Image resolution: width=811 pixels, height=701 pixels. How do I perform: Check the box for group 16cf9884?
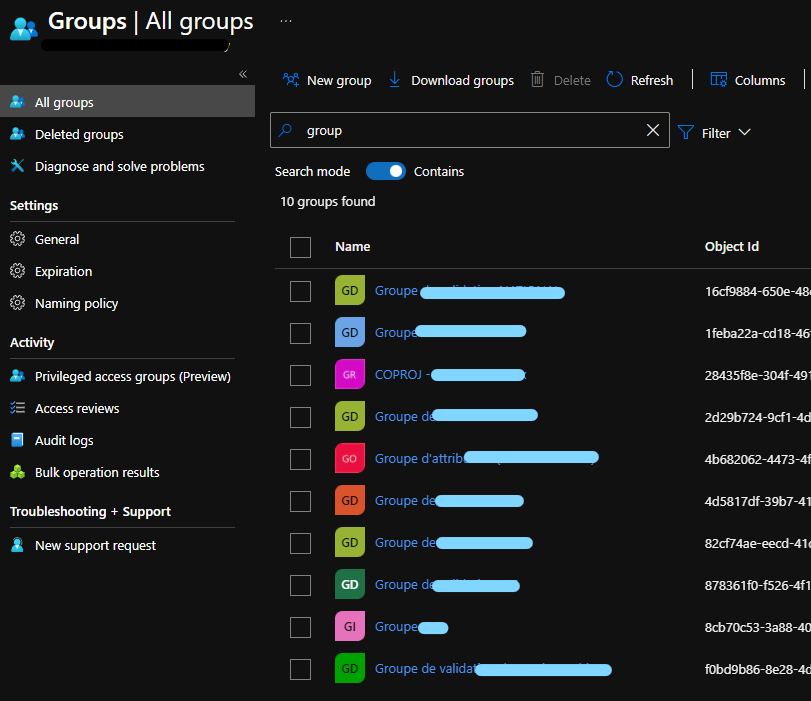301,291
